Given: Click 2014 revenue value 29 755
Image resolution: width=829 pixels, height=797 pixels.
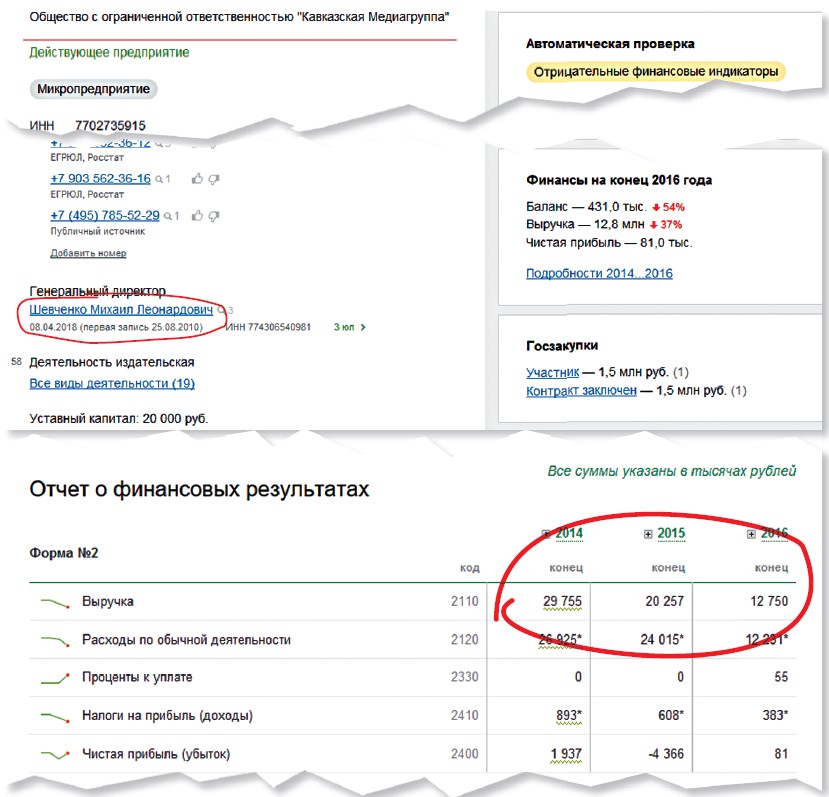Looking at the screenshot, I should (562, 602).
